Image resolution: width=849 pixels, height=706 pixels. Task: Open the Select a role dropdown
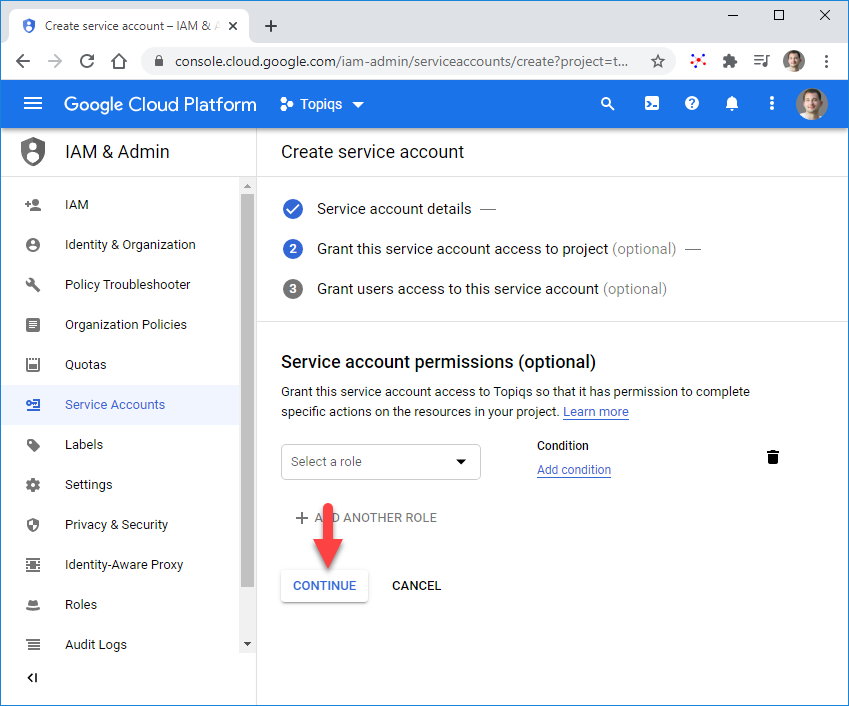[380, 462]
